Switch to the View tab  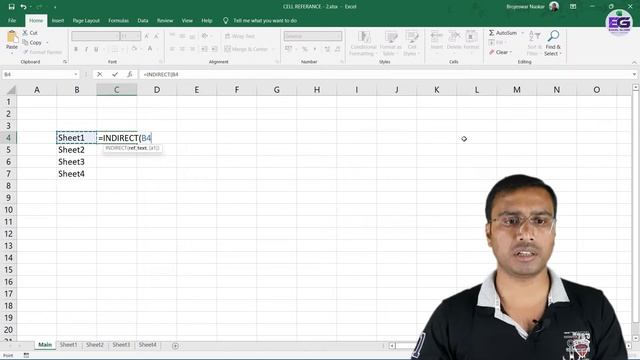click(187, 20)
